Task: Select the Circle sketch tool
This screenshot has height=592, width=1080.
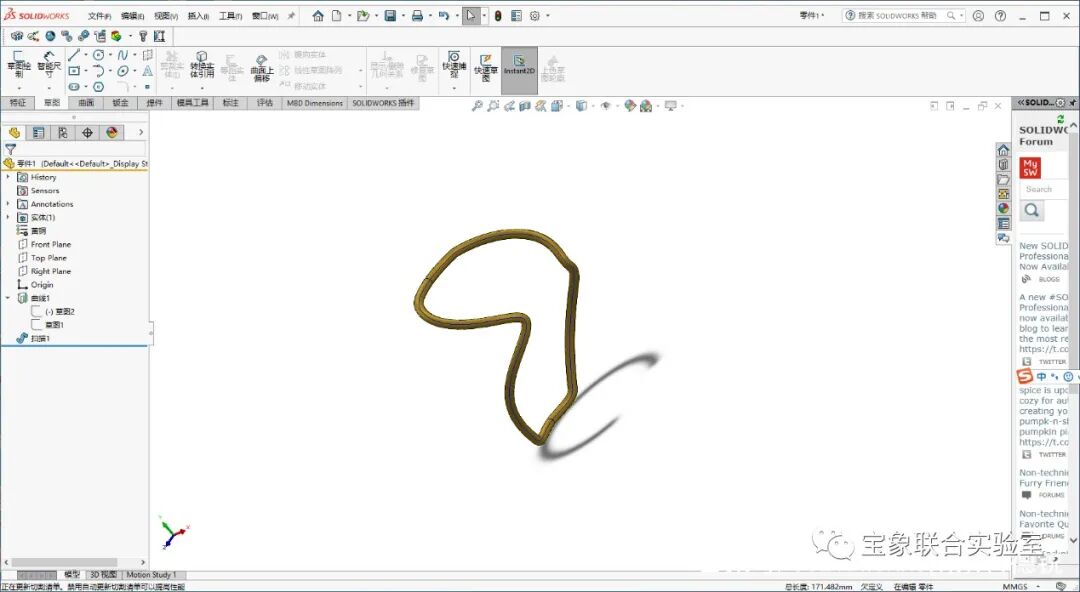Action: (x=98, y=55)
